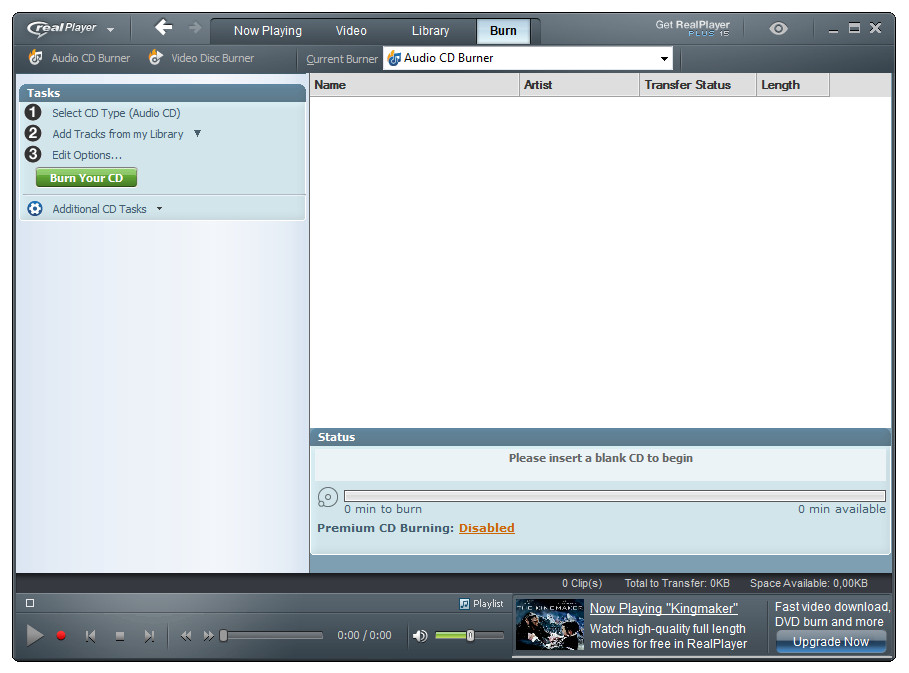Adjust the green volume slider
Screen dimensions: 909x673
pyautogui.click(x=469, y=635)
